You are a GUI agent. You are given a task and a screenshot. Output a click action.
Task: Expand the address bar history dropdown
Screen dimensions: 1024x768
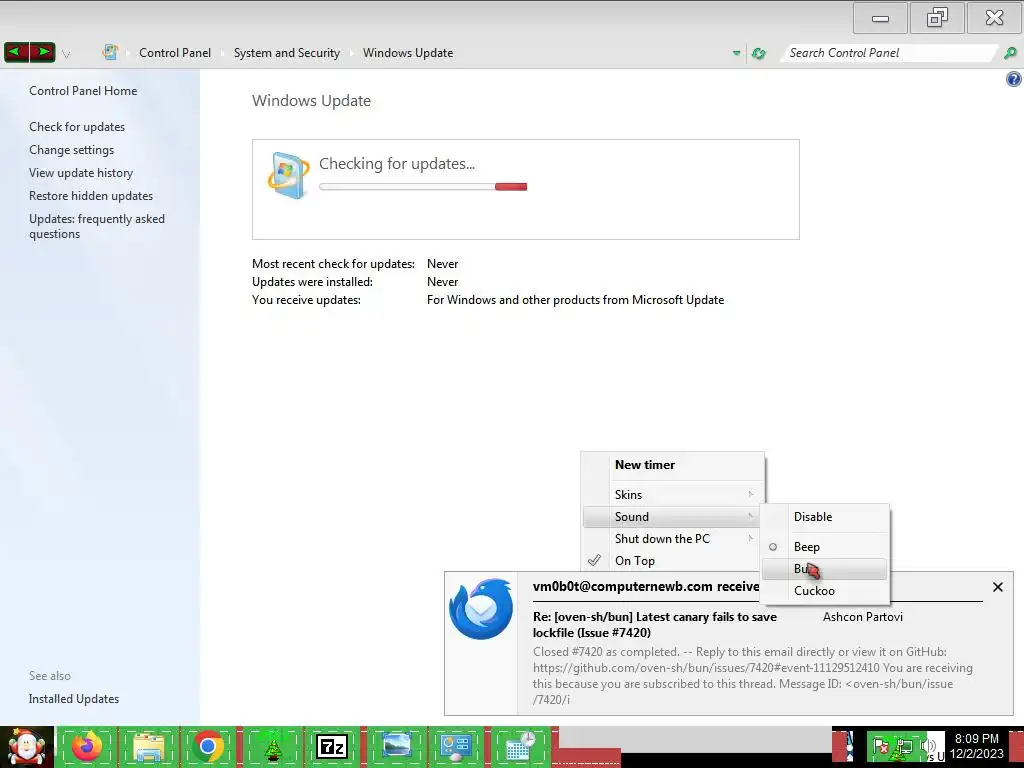736,53
